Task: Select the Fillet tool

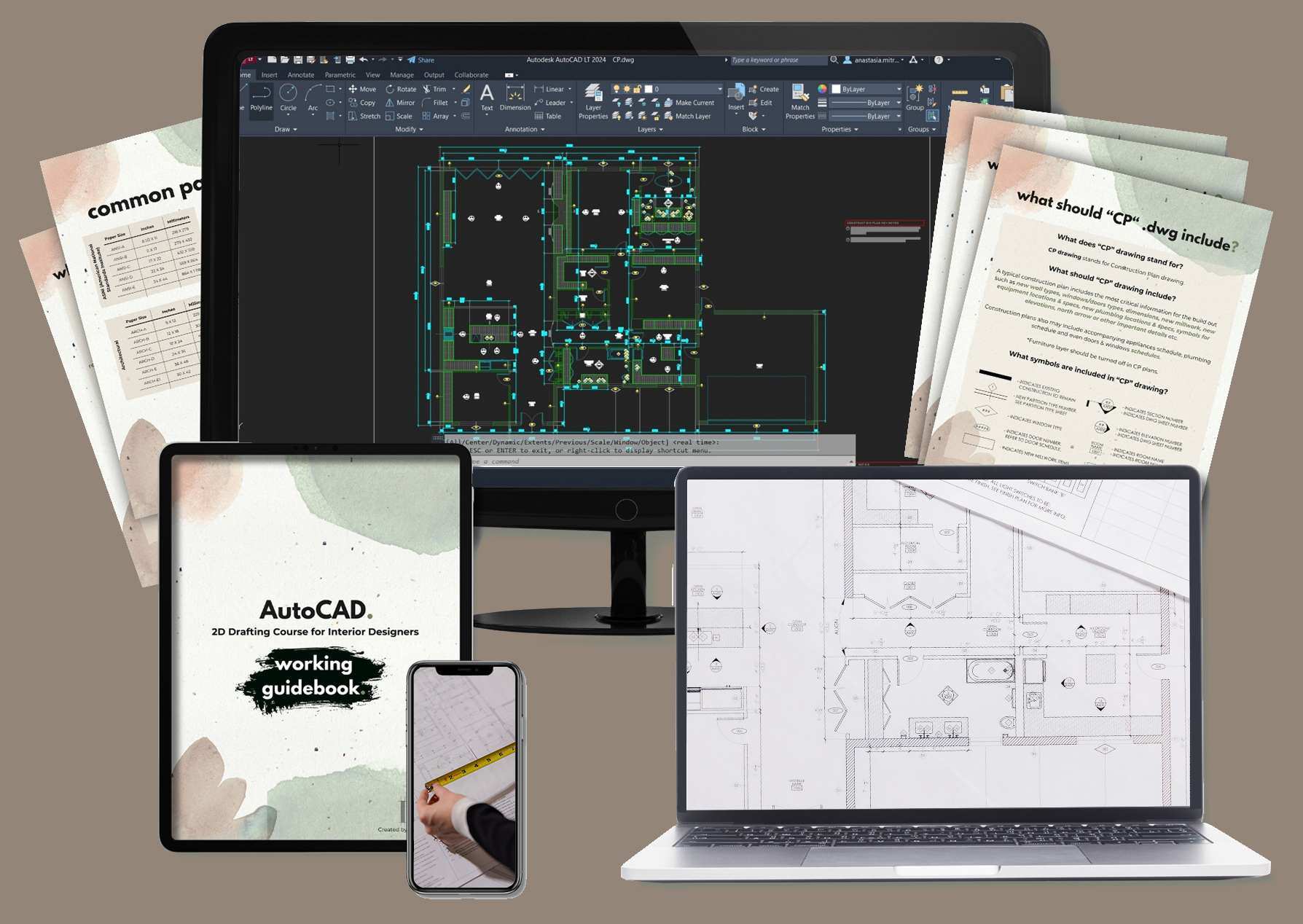Action: pyautogui.click(x=435, y=103)
